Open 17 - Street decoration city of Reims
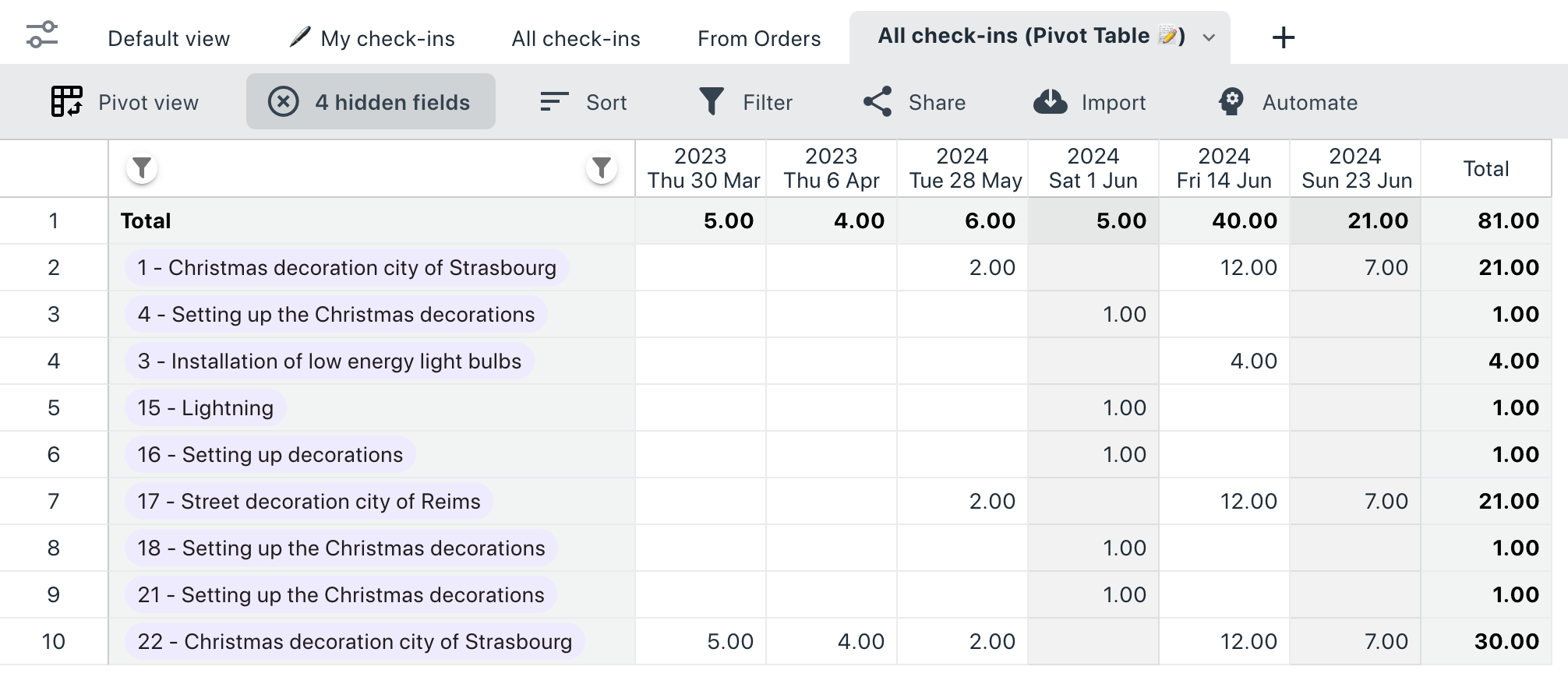The height and width of the screenshot is (684, 1568). click(x=309, y=502)
